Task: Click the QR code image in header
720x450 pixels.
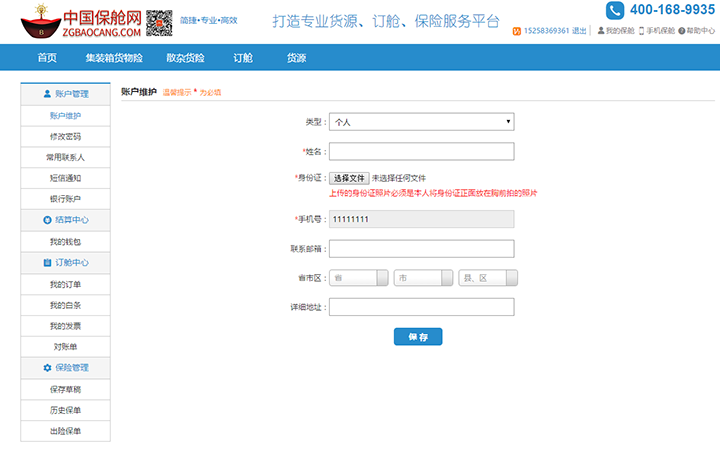Action: pos(159,21)
